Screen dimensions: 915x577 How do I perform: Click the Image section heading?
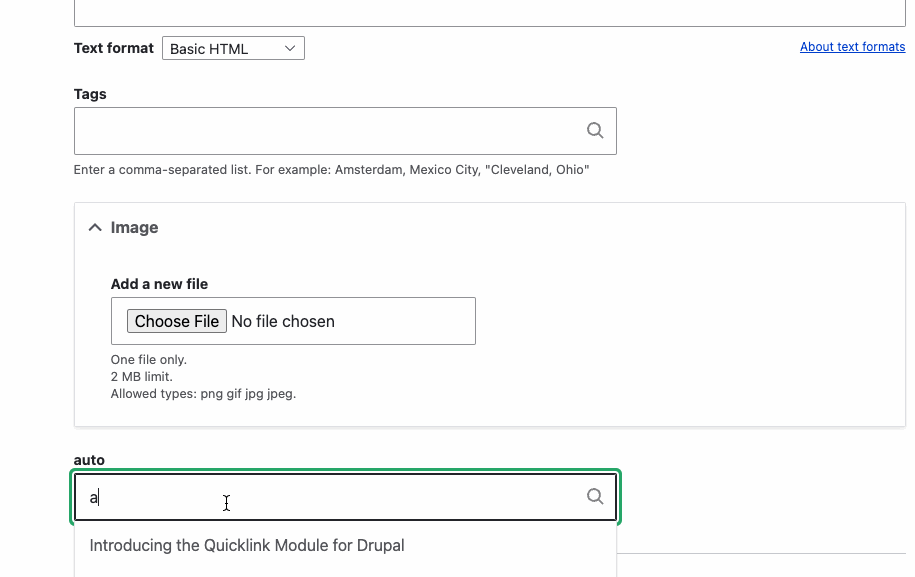(136, 227)
